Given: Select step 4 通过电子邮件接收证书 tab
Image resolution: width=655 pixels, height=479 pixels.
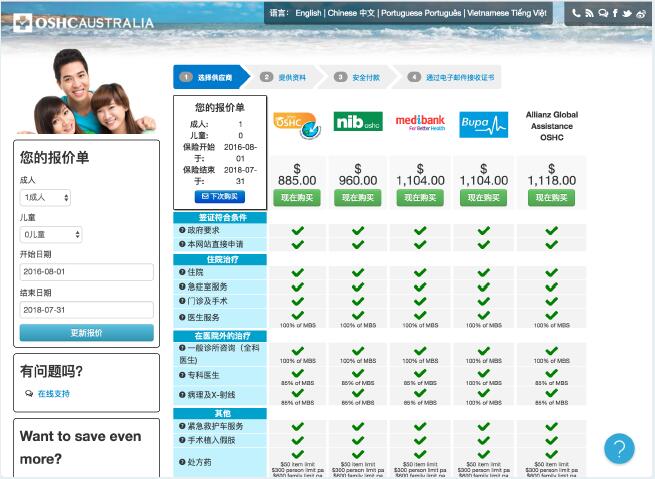Looking at the screenshot, I should [x=447, y=77].
